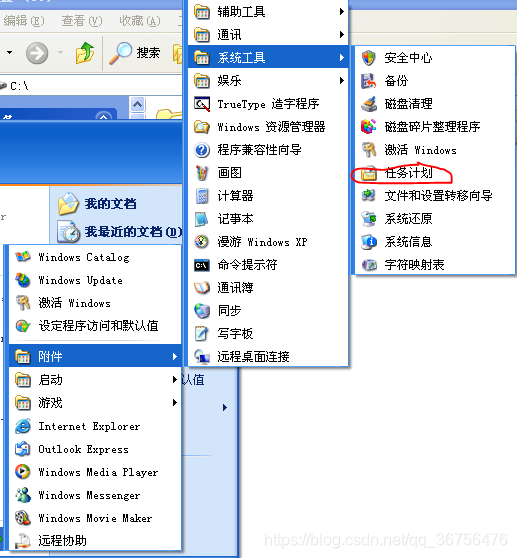Open Disk Cleanup (磁盘清理) icon

tap(368, 104)
